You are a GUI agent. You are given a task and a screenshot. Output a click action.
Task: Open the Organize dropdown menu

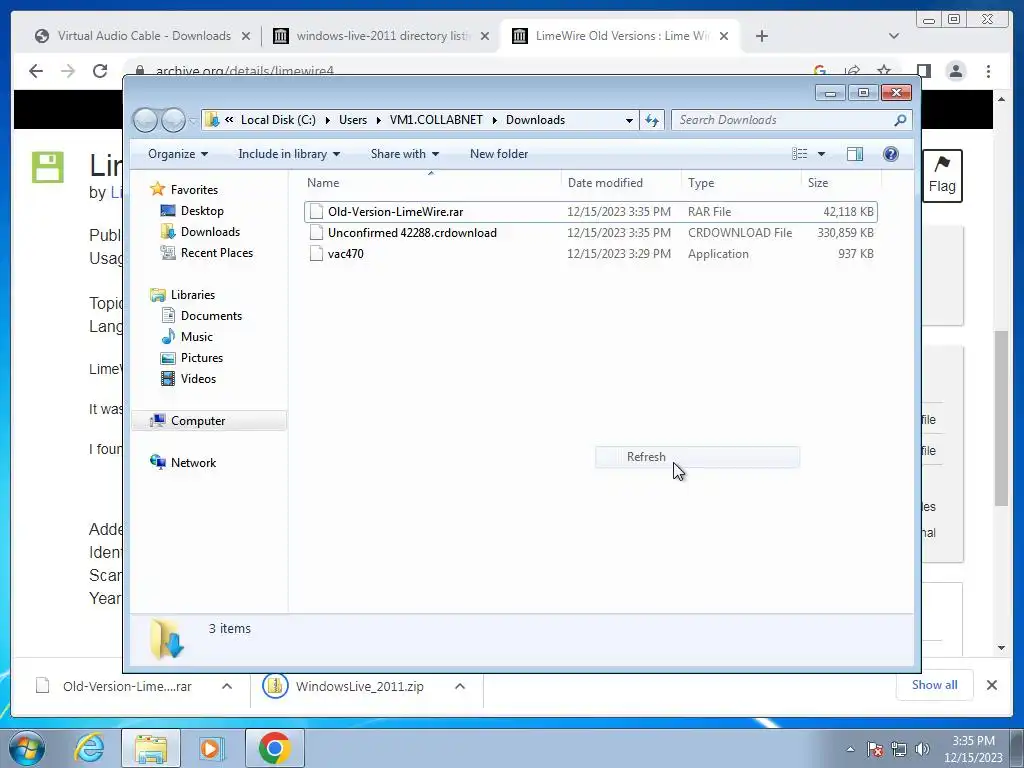[178, 154]
